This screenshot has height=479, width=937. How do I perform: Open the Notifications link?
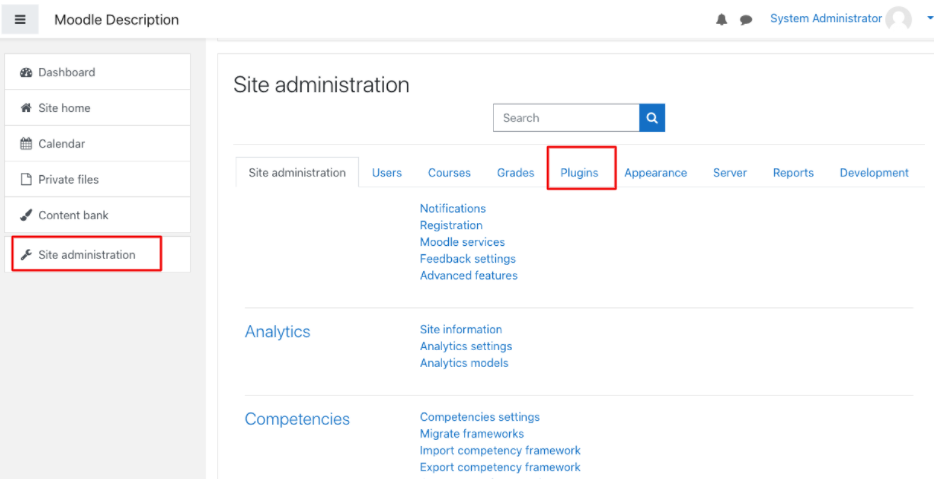pos(452,208)
